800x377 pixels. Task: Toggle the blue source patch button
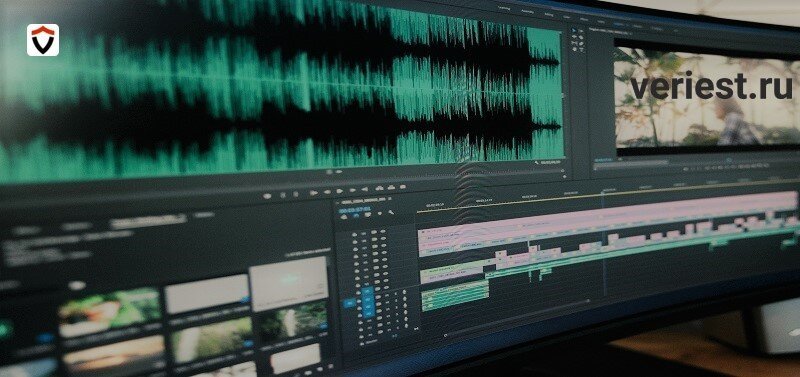[x=349, y=304]
